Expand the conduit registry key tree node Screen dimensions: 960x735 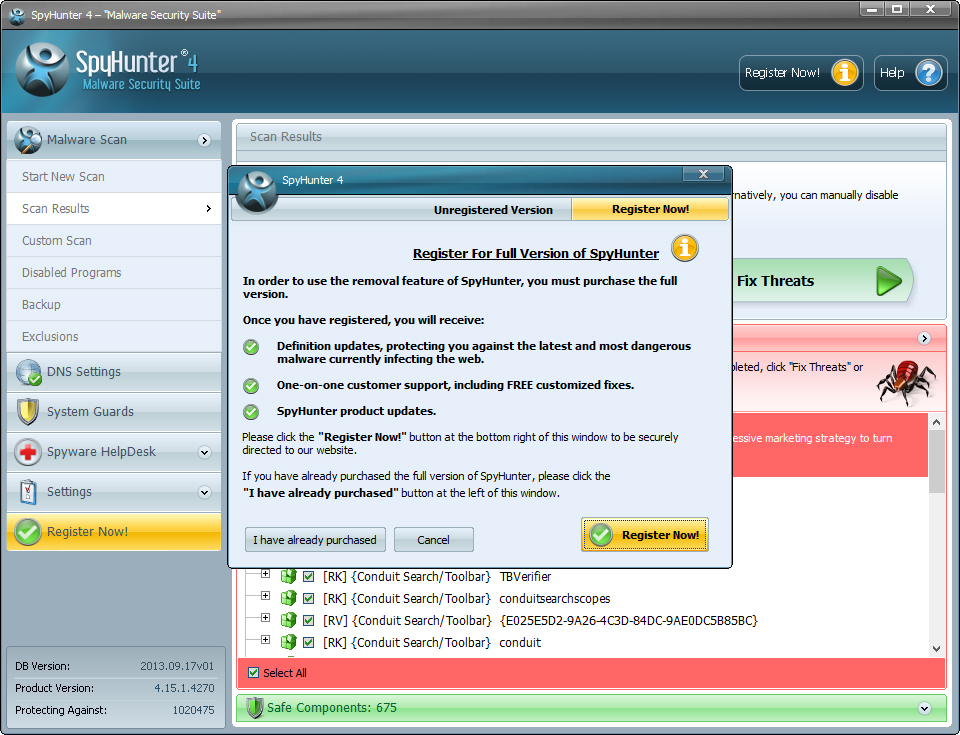pos(265,640)
